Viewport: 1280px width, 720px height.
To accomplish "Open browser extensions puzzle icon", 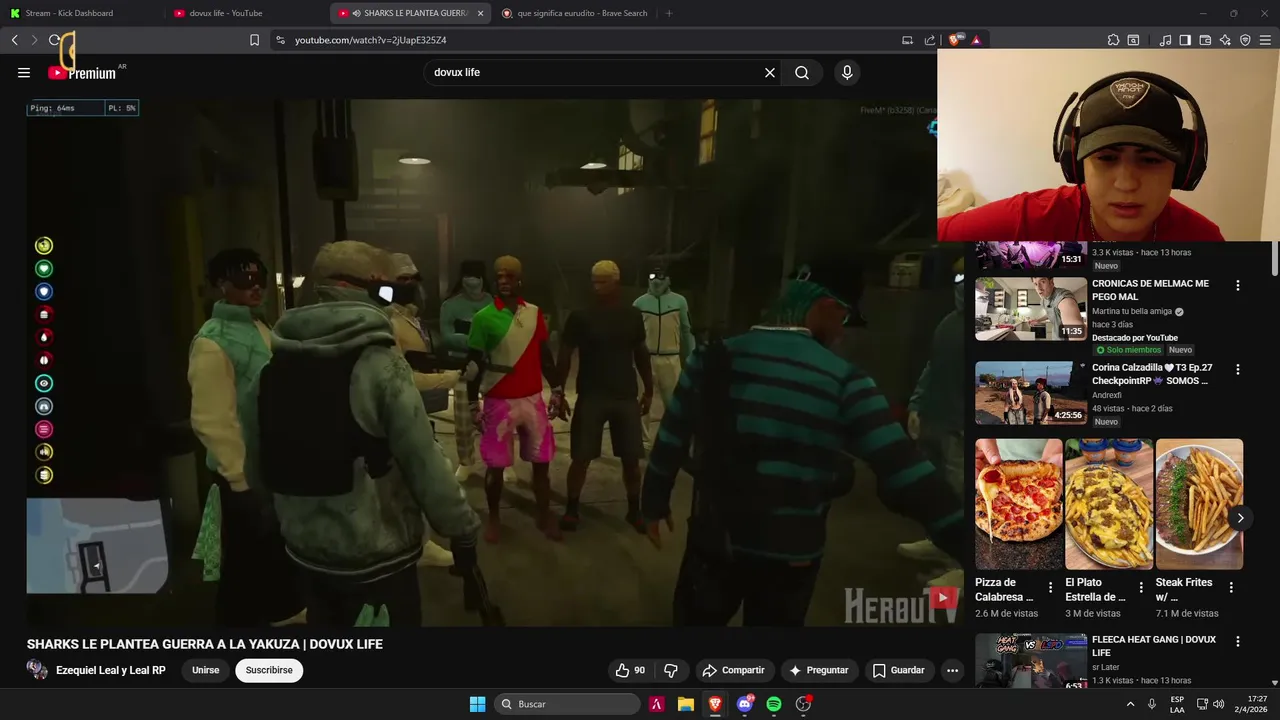I will point(1113,40).
